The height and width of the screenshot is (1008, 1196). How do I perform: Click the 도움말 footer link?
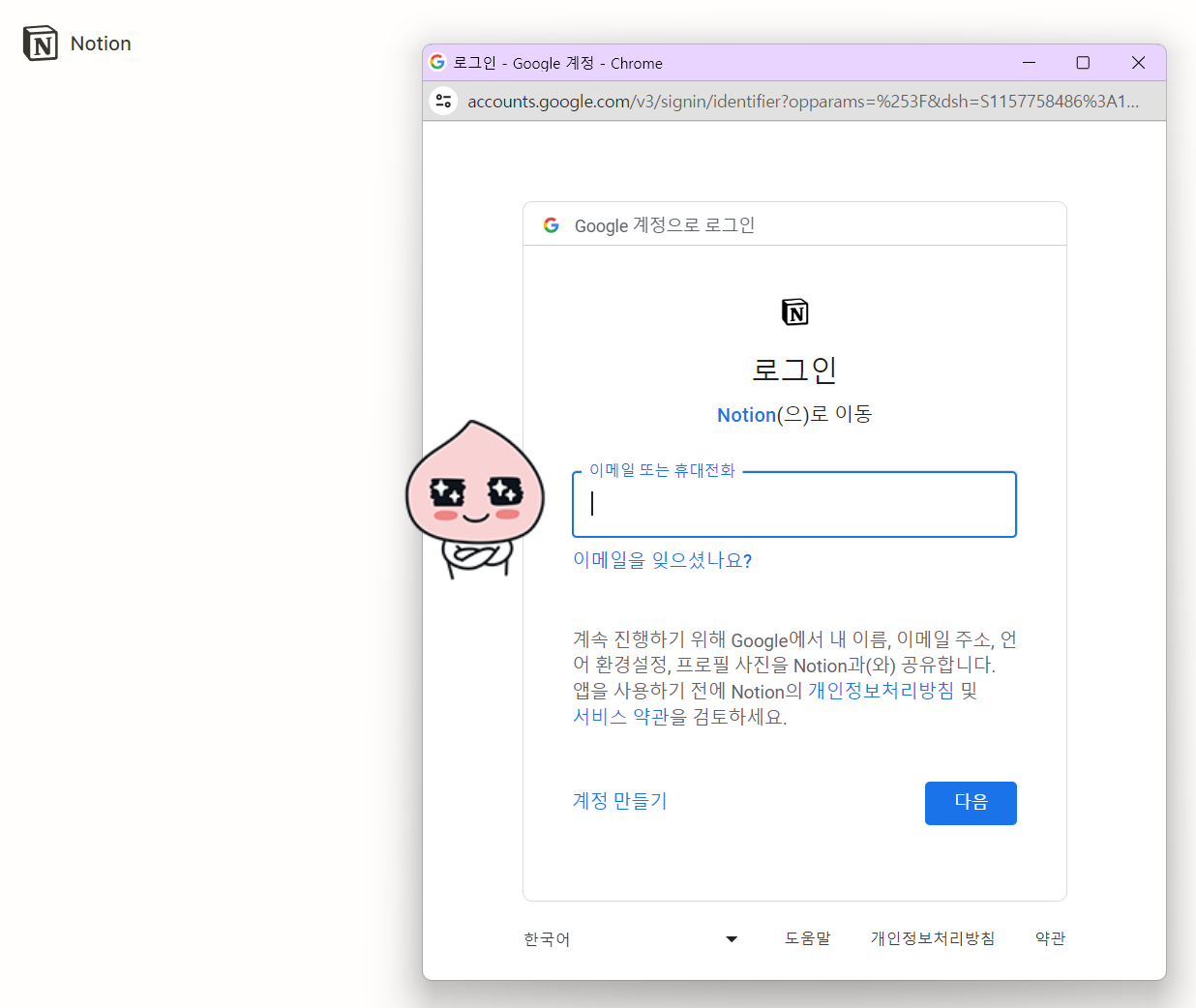tap(808, 938)
